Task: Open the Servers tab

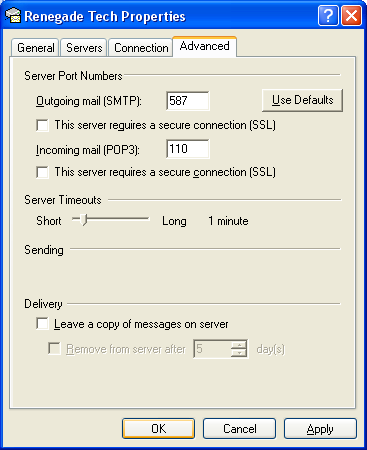Action: tap(84, 48)
